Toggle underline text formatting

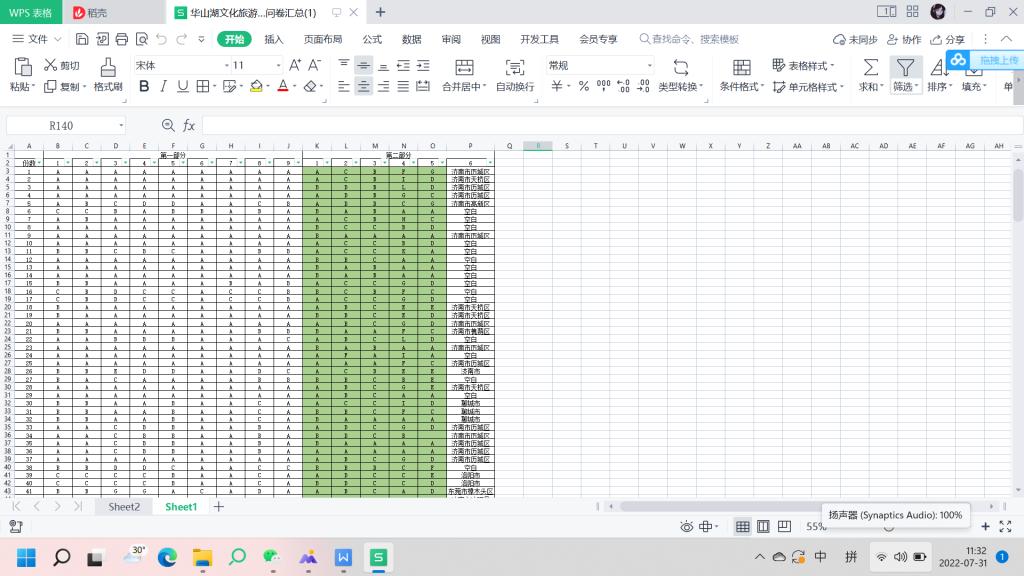click(187, 87)
